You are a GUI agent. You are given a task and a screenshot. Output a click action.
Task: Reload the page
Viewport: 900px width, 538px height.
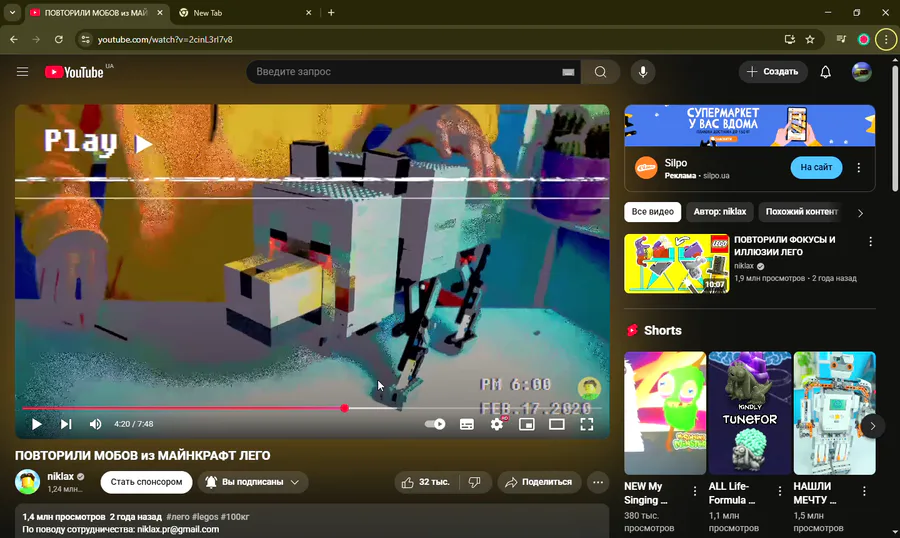[x=59, y=40]
